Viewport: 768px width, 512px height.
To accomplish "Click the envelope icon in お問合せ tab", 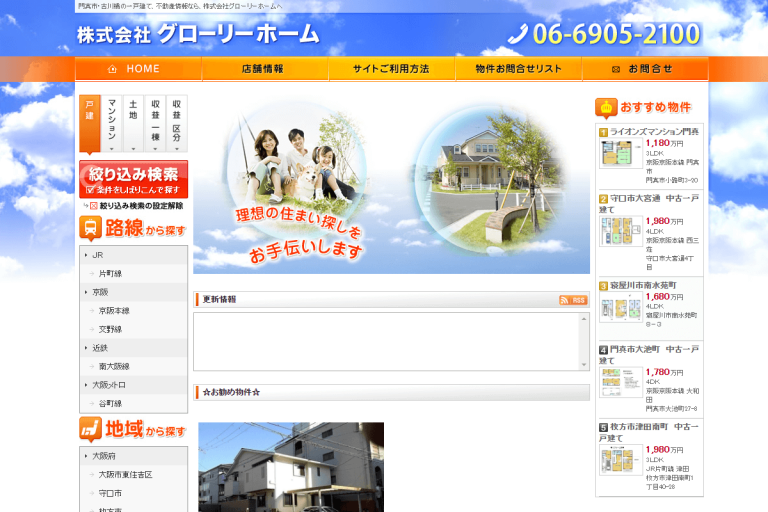I will point(616,70).
